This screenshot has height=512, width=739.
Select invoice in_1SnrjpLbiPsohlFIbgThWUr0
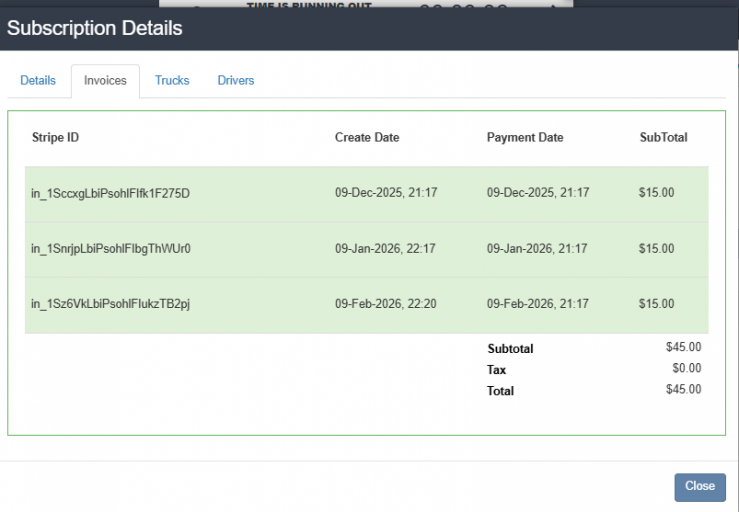pos(367,249)
